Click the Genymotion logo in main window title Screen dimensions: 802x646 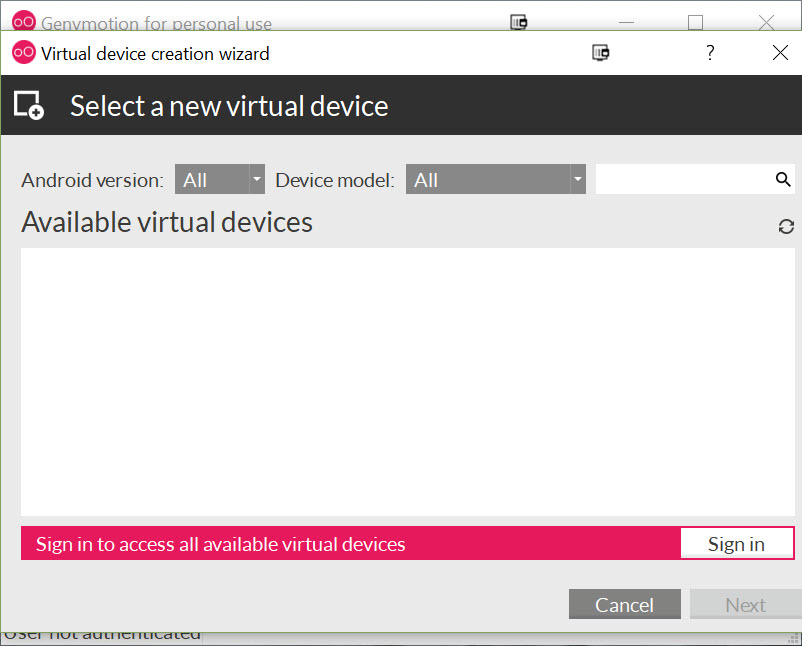(x=24, y=20)
